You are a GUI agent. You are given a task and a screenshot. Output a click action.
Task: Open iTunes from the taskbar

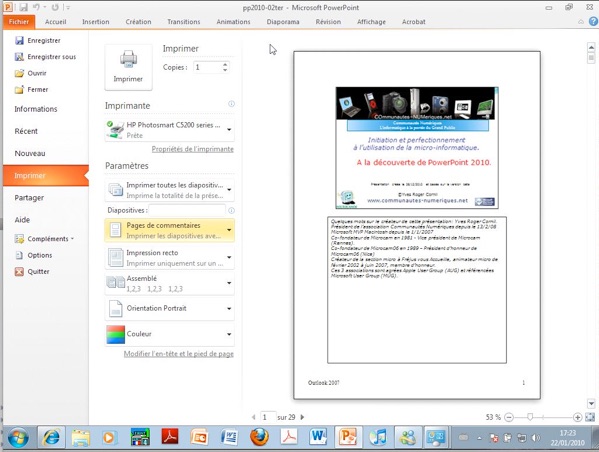click(378, 437)
